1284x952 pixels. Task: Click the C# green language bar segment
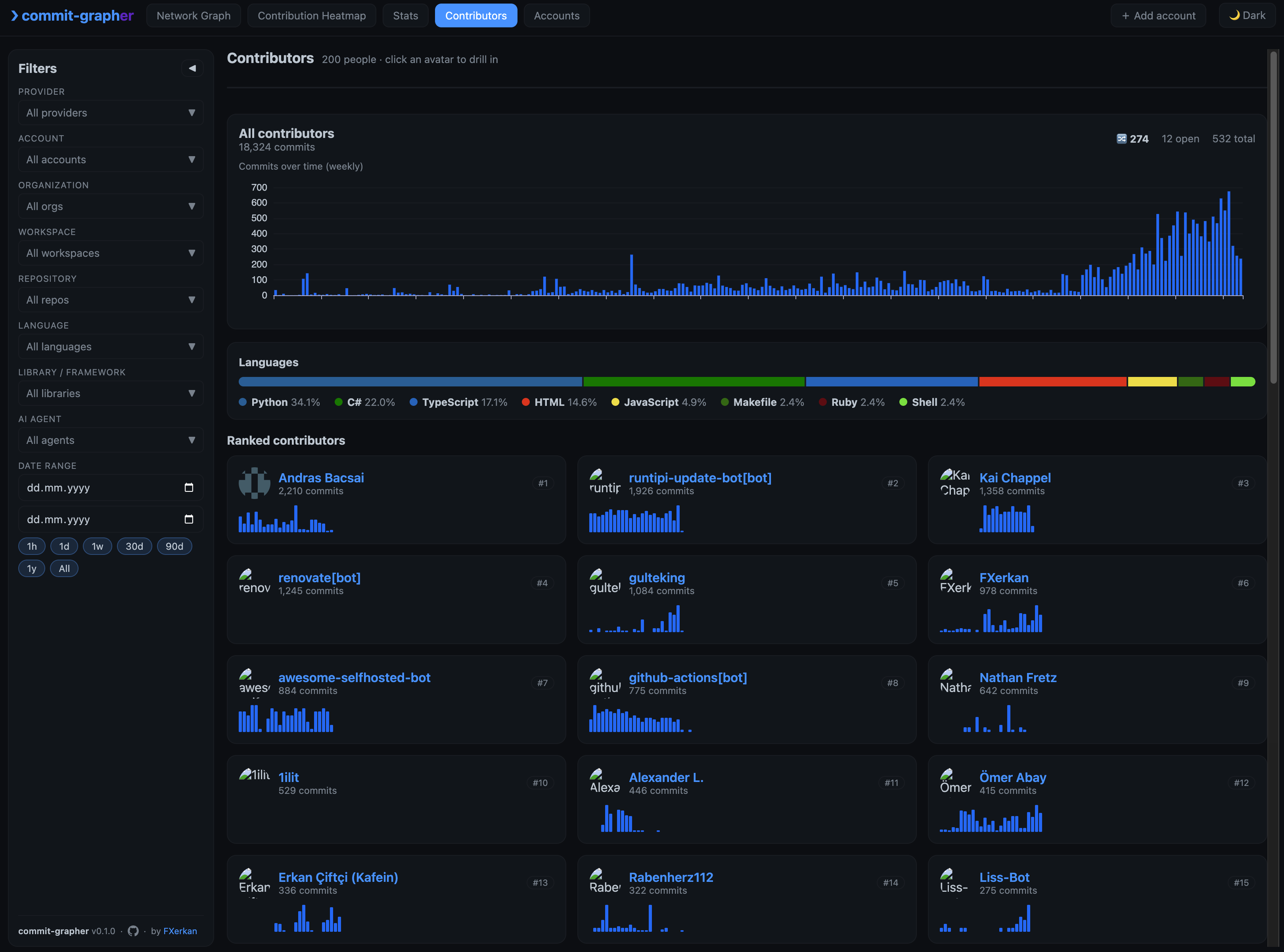(x=694, y=382)
